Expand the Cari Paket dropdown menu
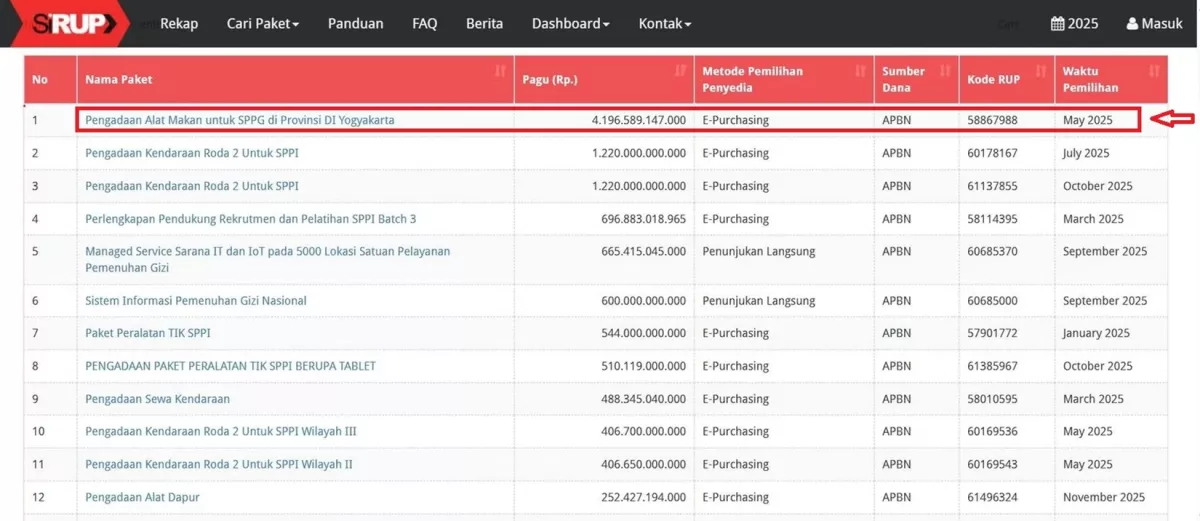The width and height of the screenshot is (1200, 521). [263, 23]
